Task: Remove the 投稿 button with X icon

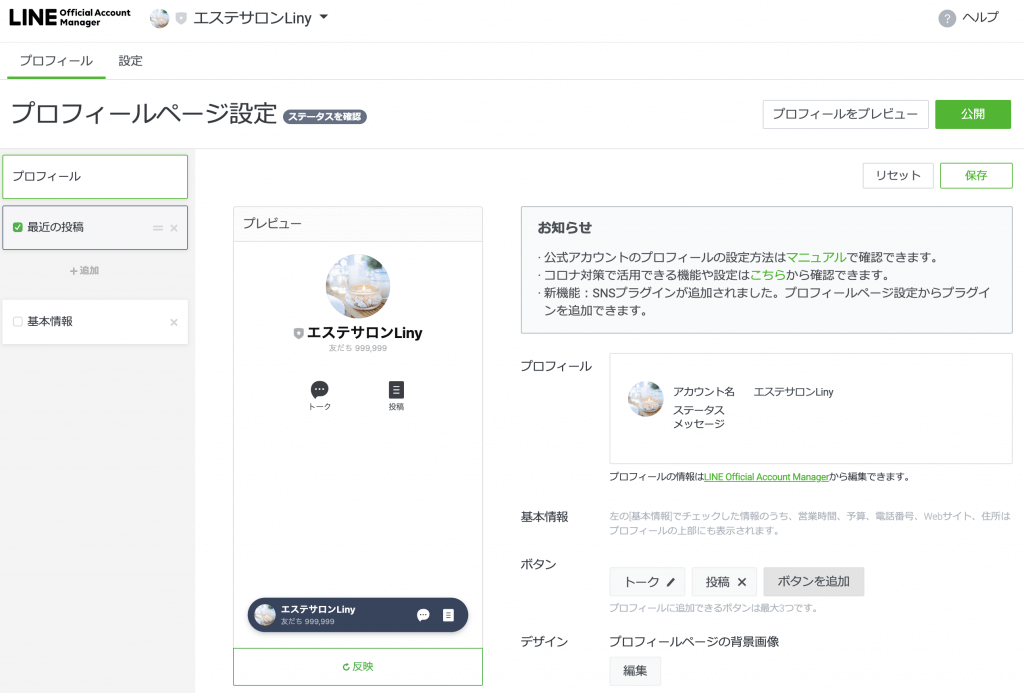Action: pyautogui.click(x=742, y=582)
